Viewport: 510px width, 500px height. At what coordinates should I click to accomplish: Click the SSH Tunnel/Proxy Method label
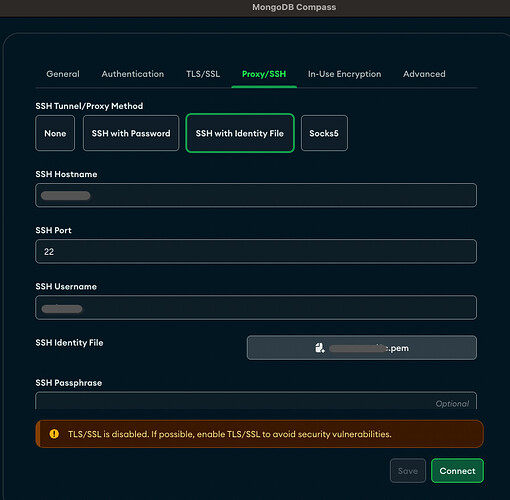pyautogui.click(x=89, y=106)
